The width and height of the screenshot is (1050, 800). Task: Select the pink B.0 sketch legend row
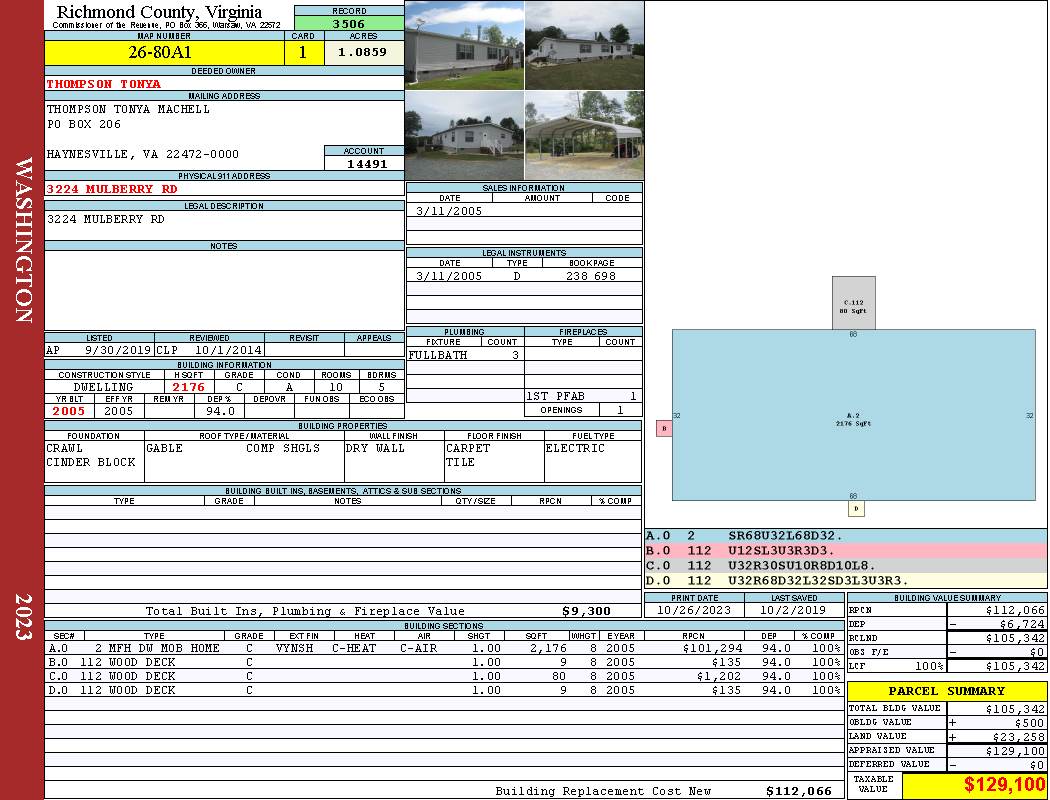(845, 551)
